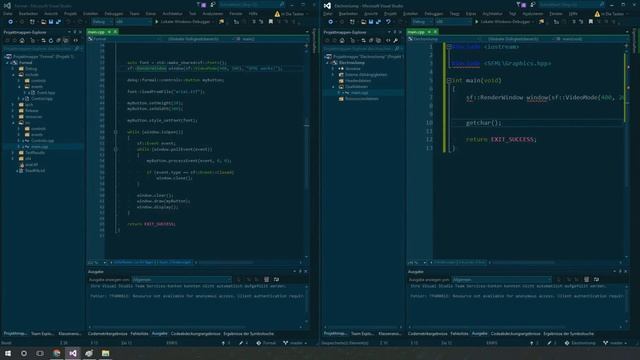Open the Globaler Gültigkeitsbereich dropdown in the left editor
This screenshot has height=360, width=640.
(197, 39)
